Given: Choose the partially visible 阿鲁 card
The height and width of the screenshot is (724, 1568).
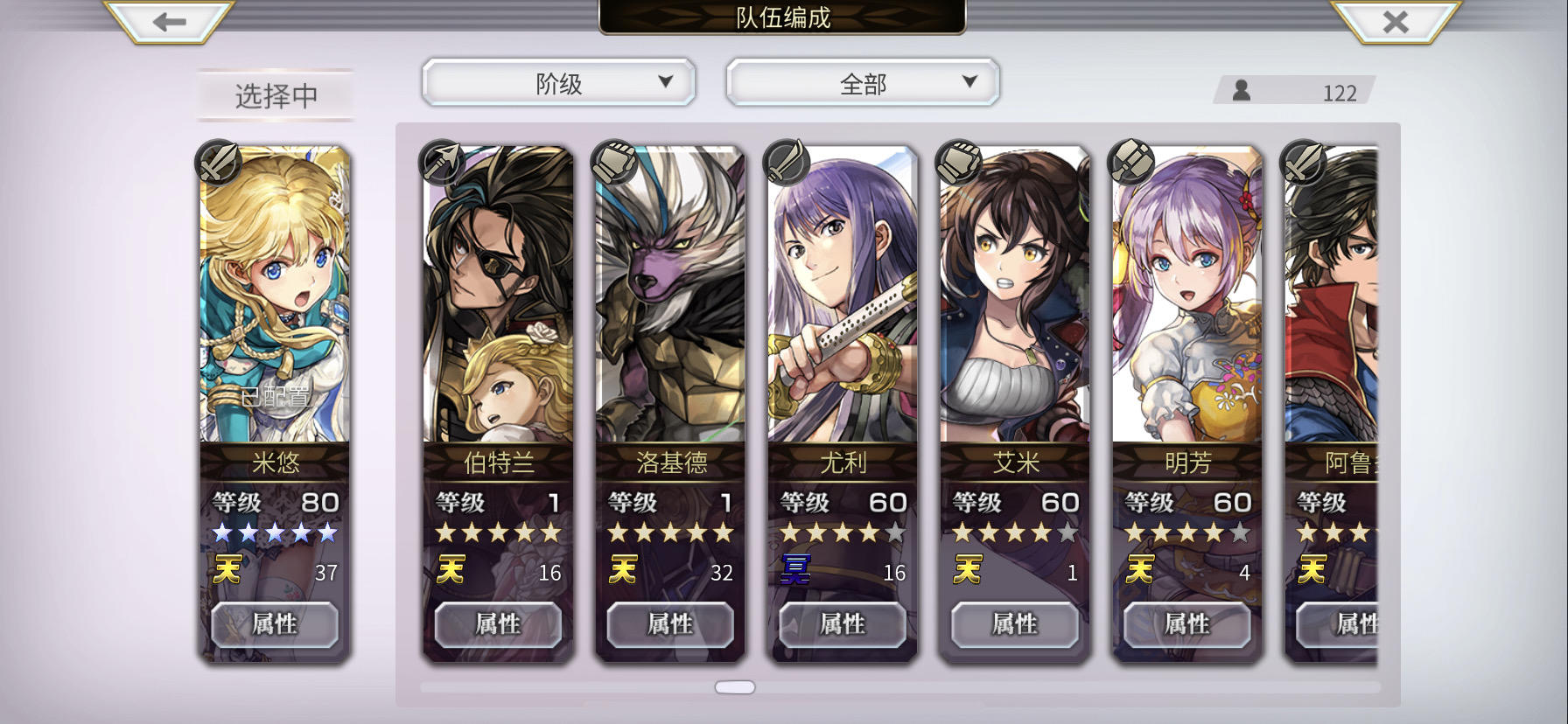Looking at the screenshot, I should pos(1330,402).
